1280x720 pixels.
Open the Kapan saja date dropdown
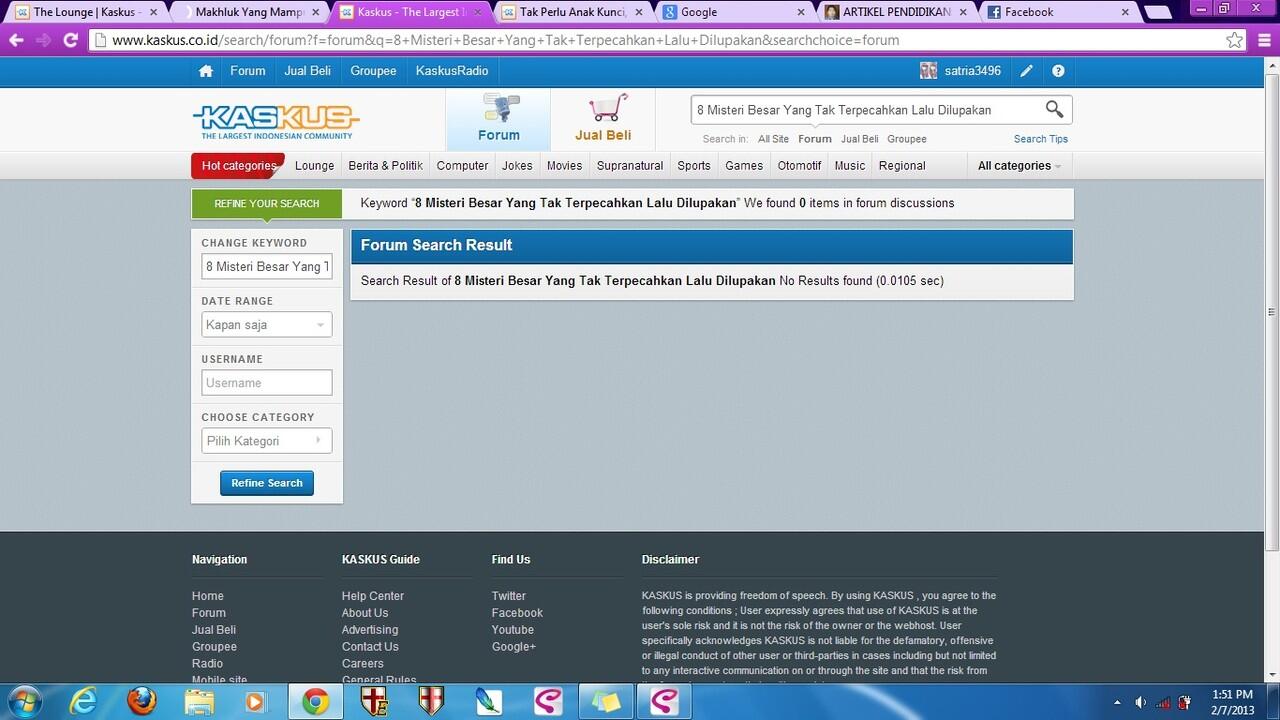(x=267, y=325)
